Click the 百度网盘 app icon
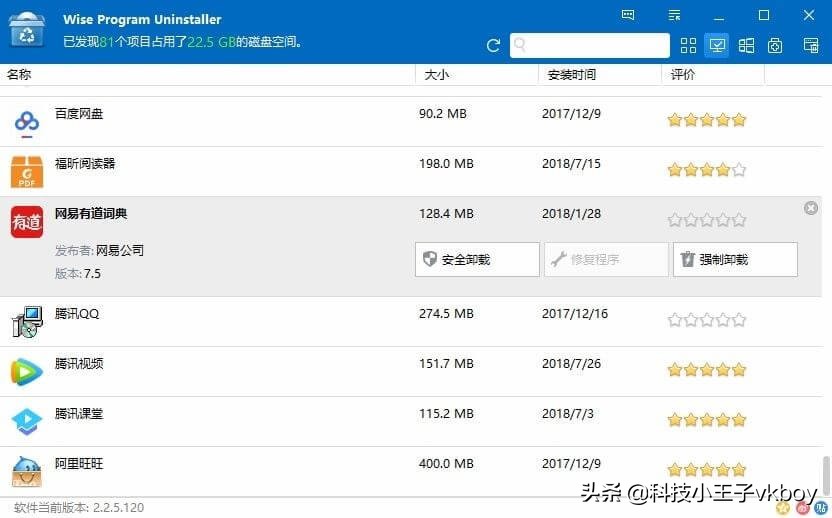This screenshot has height=518, width=832. click(27, 123)
